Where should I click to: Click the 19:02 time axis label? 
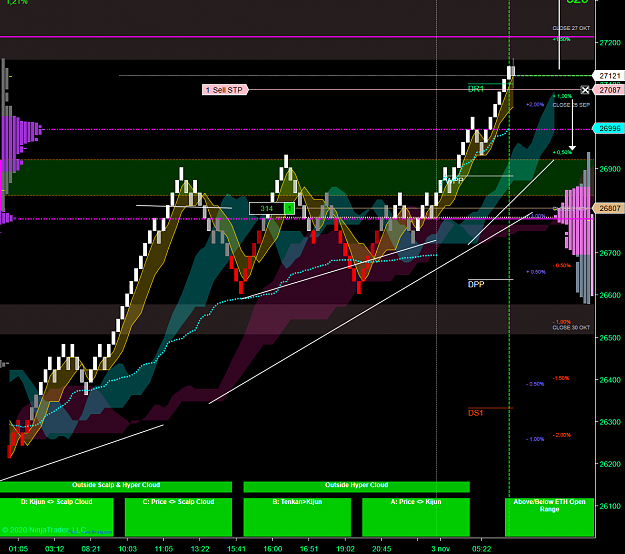[345, 549]
